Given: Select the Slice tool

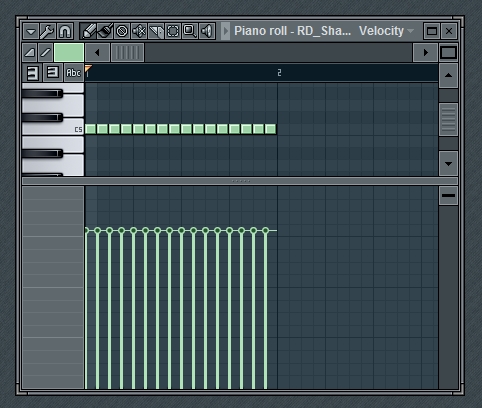Looking at the screenshot, I should 156,32.
